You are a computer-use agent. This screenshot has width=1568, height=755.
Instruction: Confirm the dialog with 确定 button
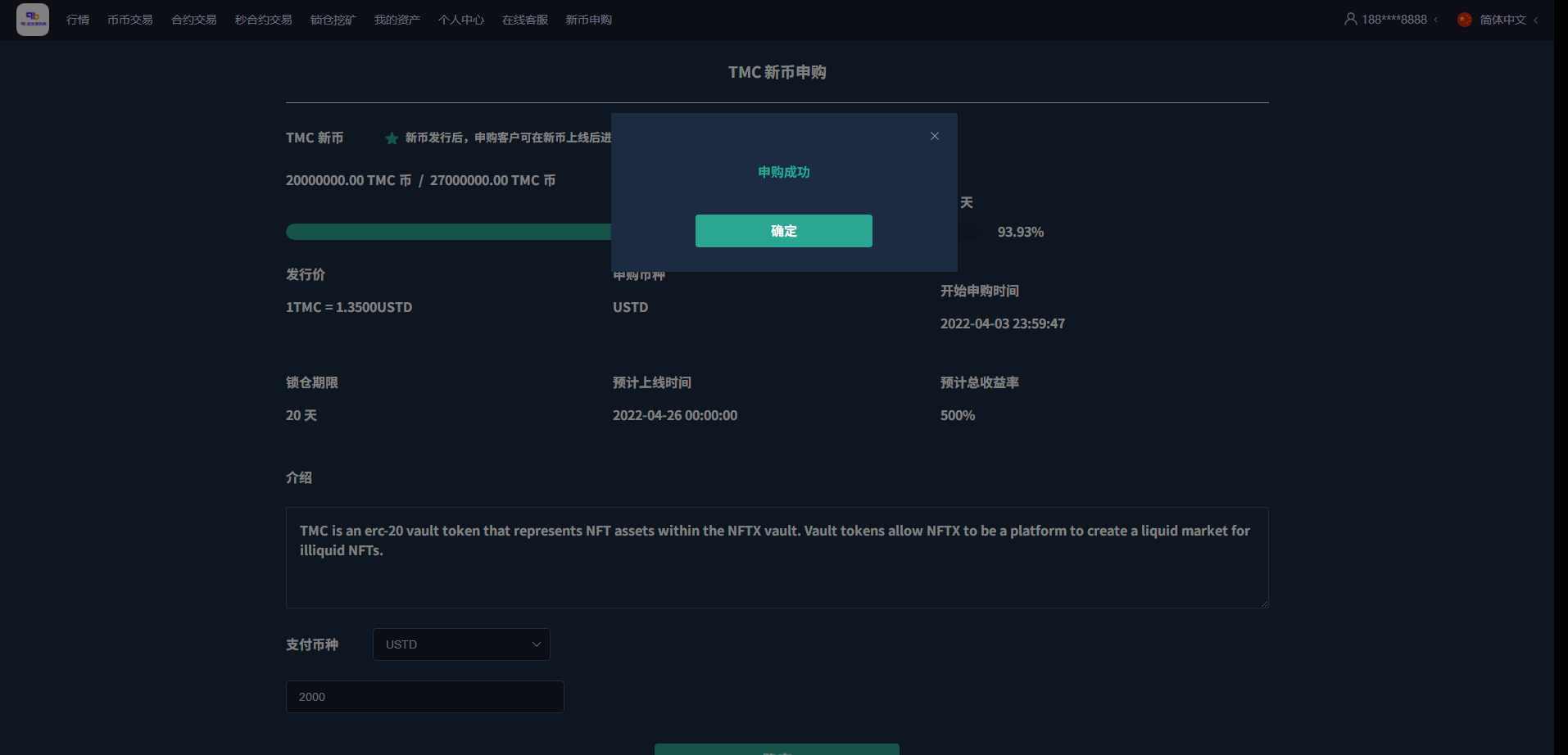click(x=784, y=231)
